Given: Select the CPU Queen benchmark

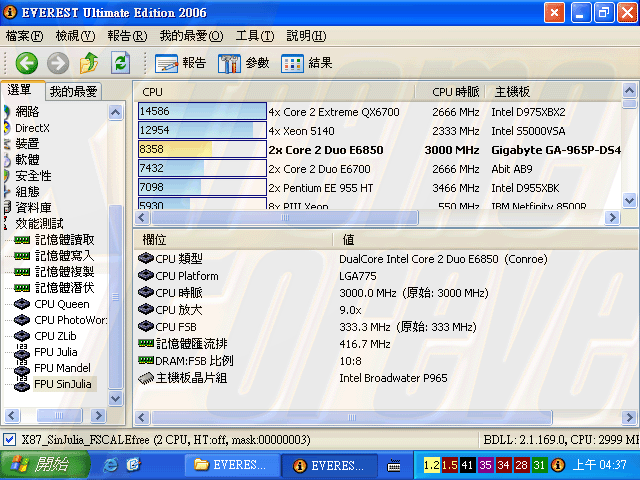Looking at the screenshot, I should (61, 304).
